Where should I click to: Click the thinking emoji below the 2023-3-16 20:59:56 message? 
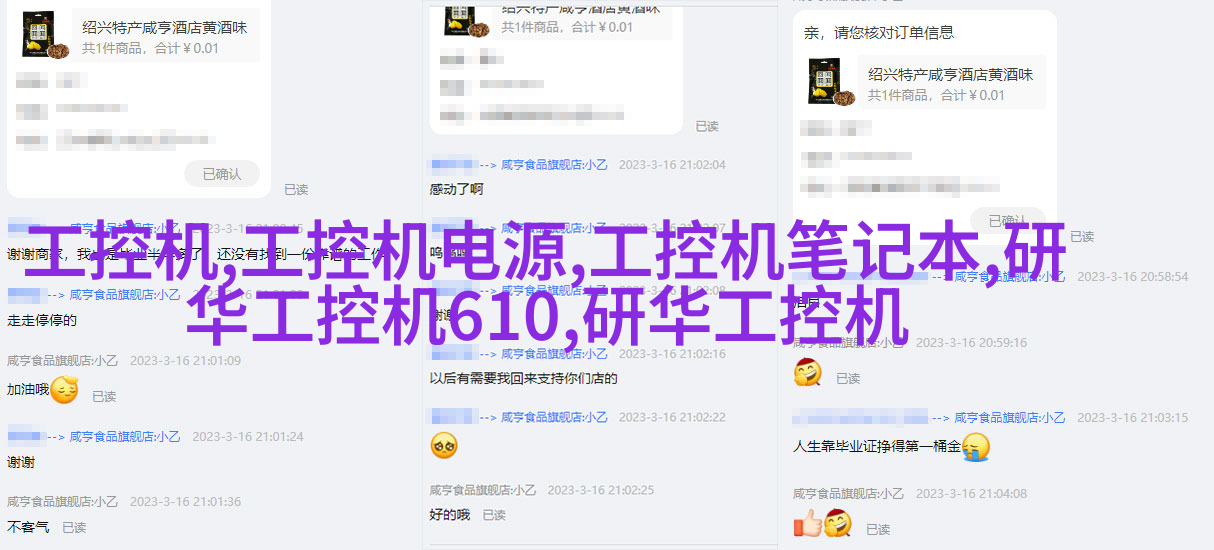pyautogui.click(x=808, y=373)
